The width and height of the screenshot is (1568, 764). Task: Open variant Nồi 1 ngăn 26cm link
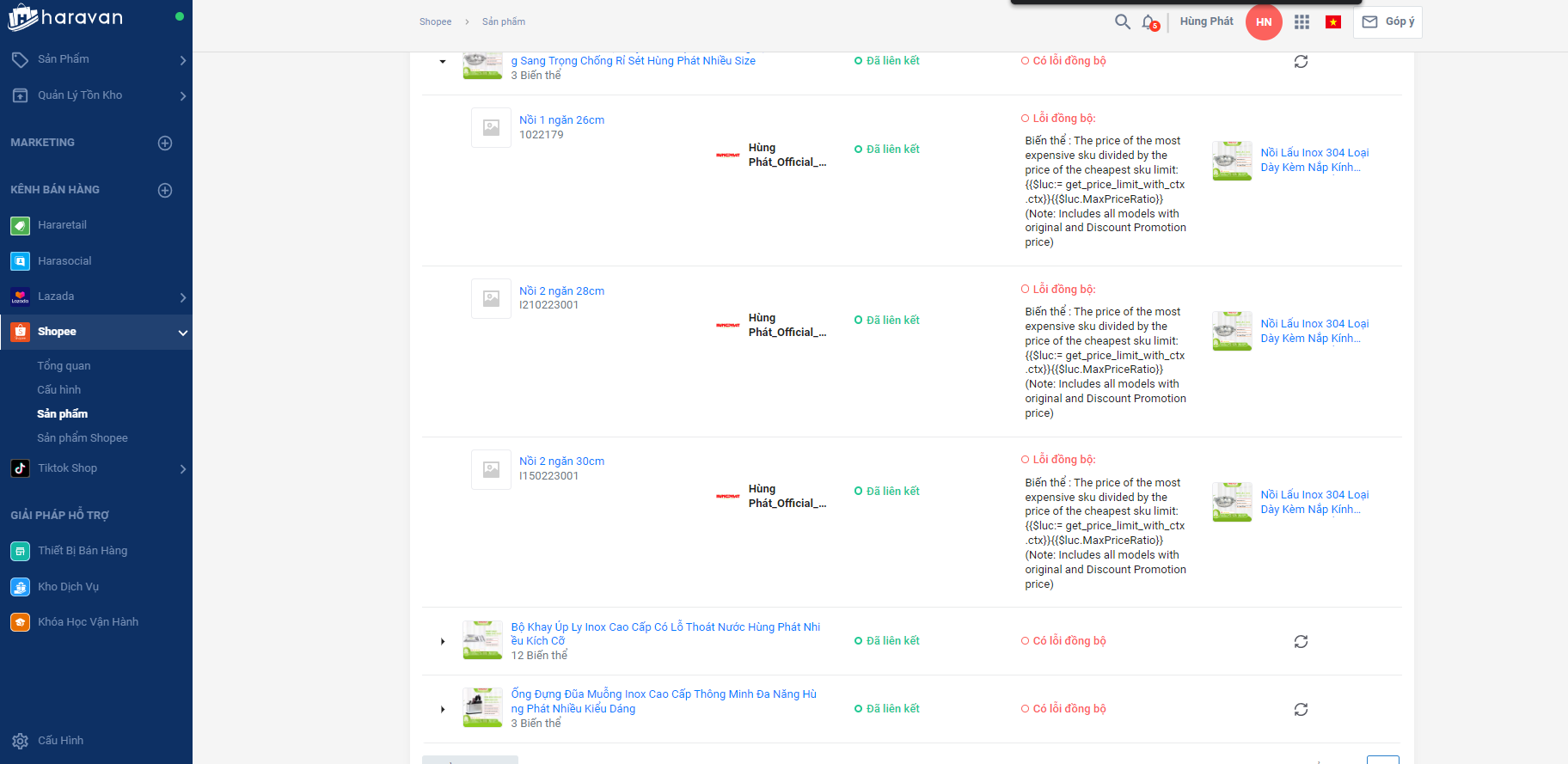click(561, 120)
